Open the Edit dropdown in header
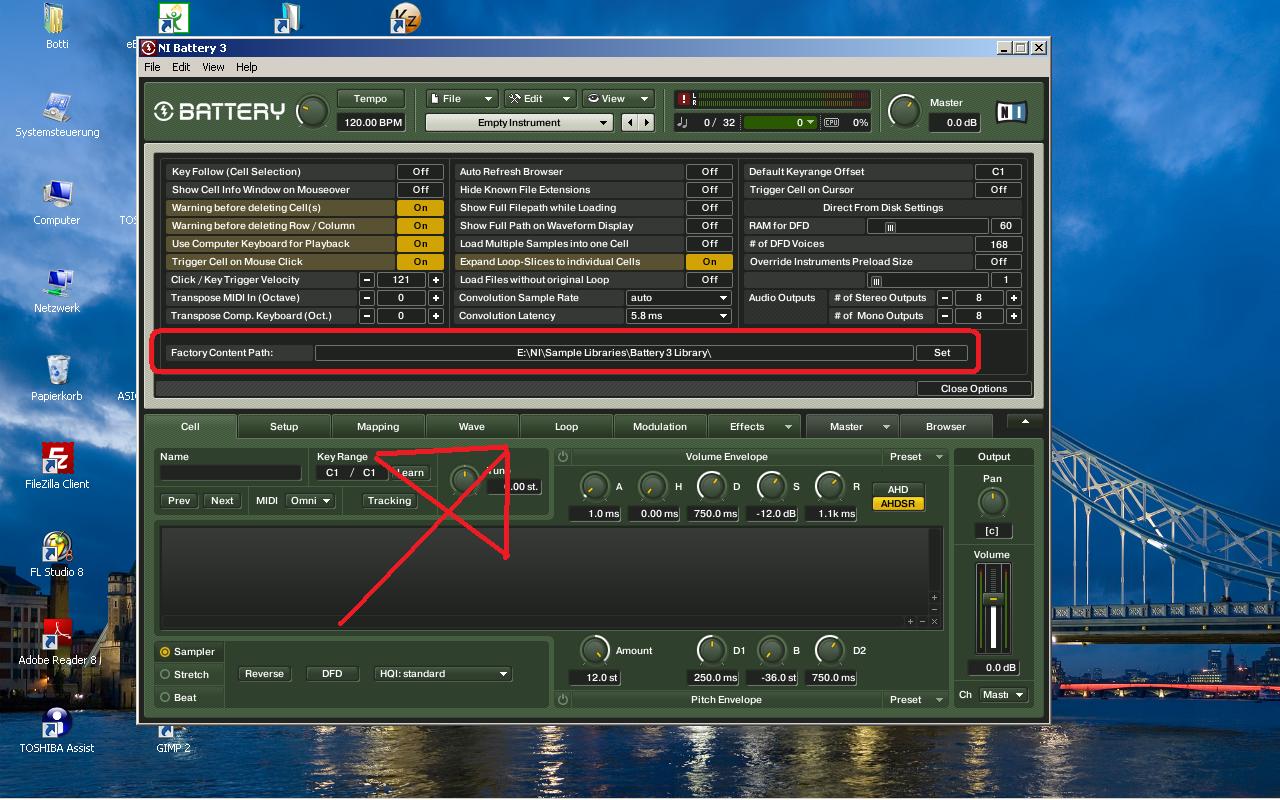 pyautogui.click(x=540, y=99)
